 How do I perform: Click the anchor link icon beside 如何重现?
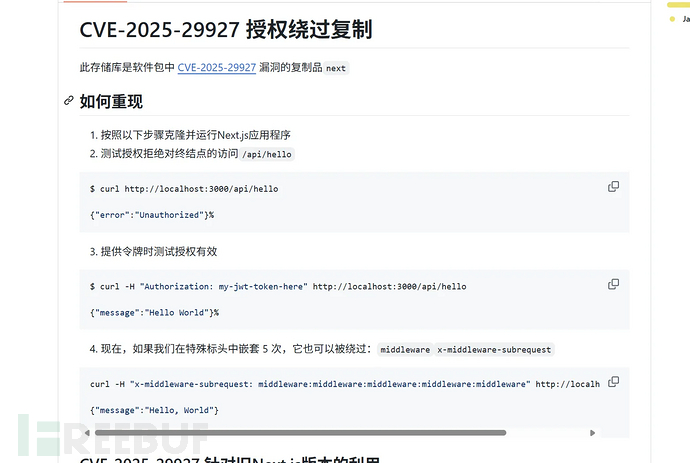tap(69, 101)
